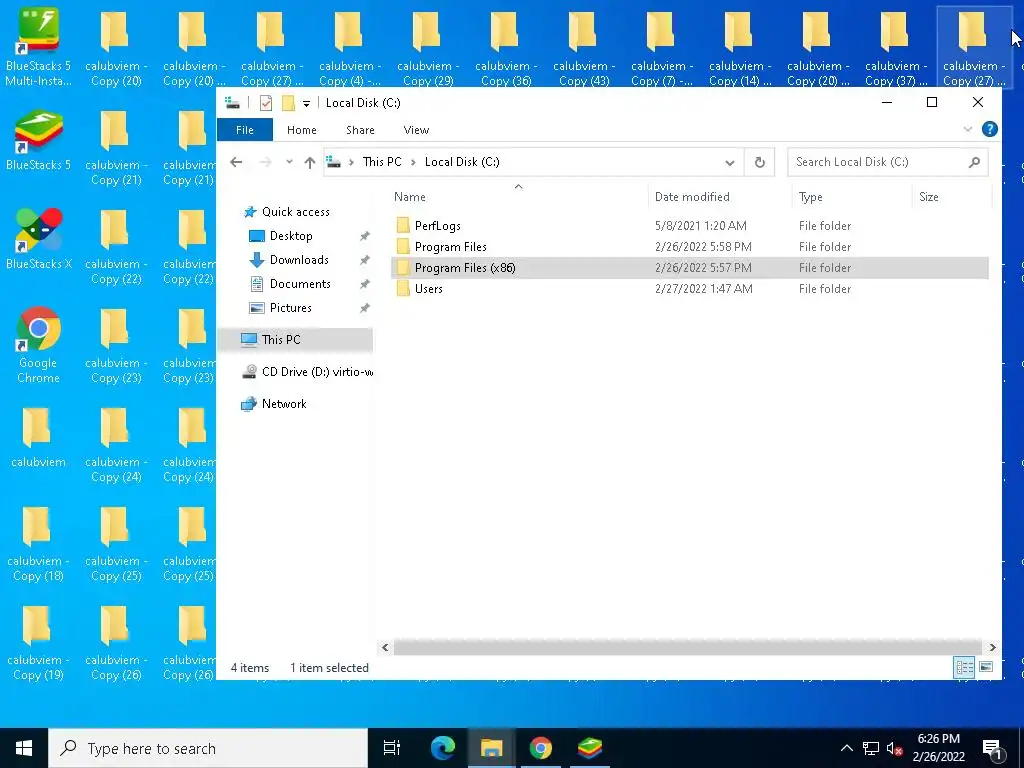
Task: Select Documents in navigation pane
Action: 300,283
